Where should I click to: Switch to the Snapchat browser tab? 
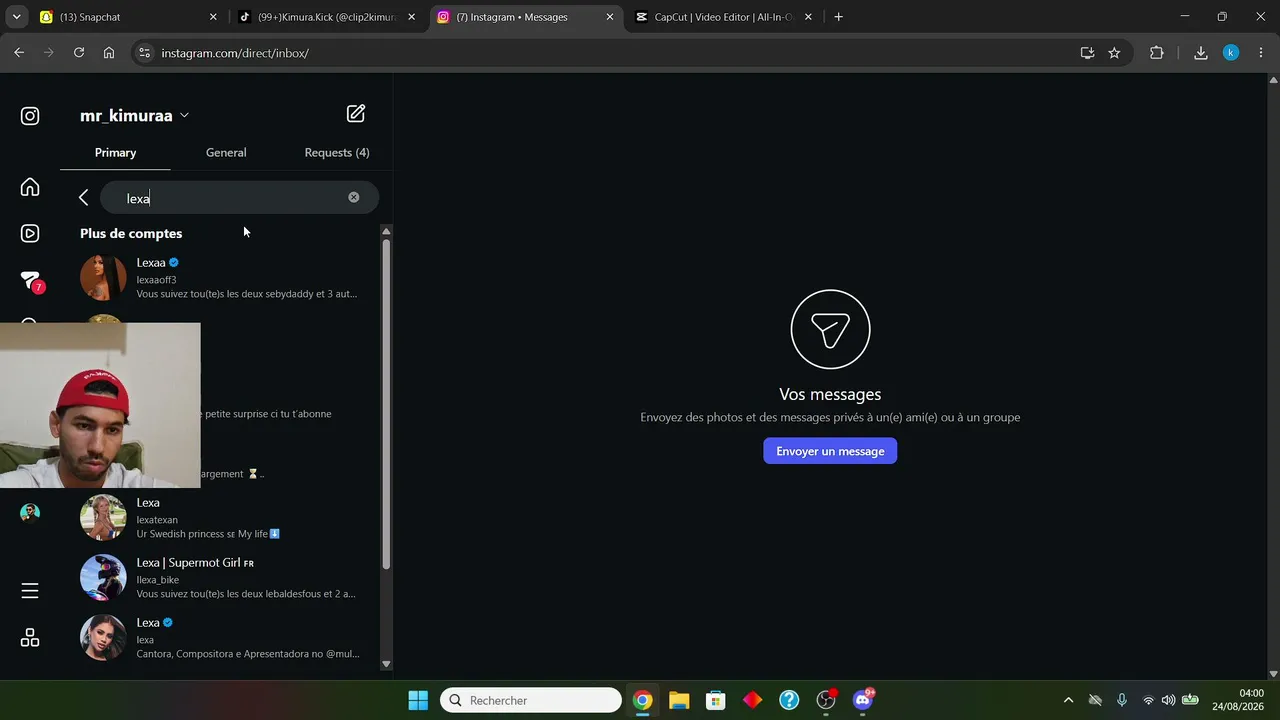point(128,17)
